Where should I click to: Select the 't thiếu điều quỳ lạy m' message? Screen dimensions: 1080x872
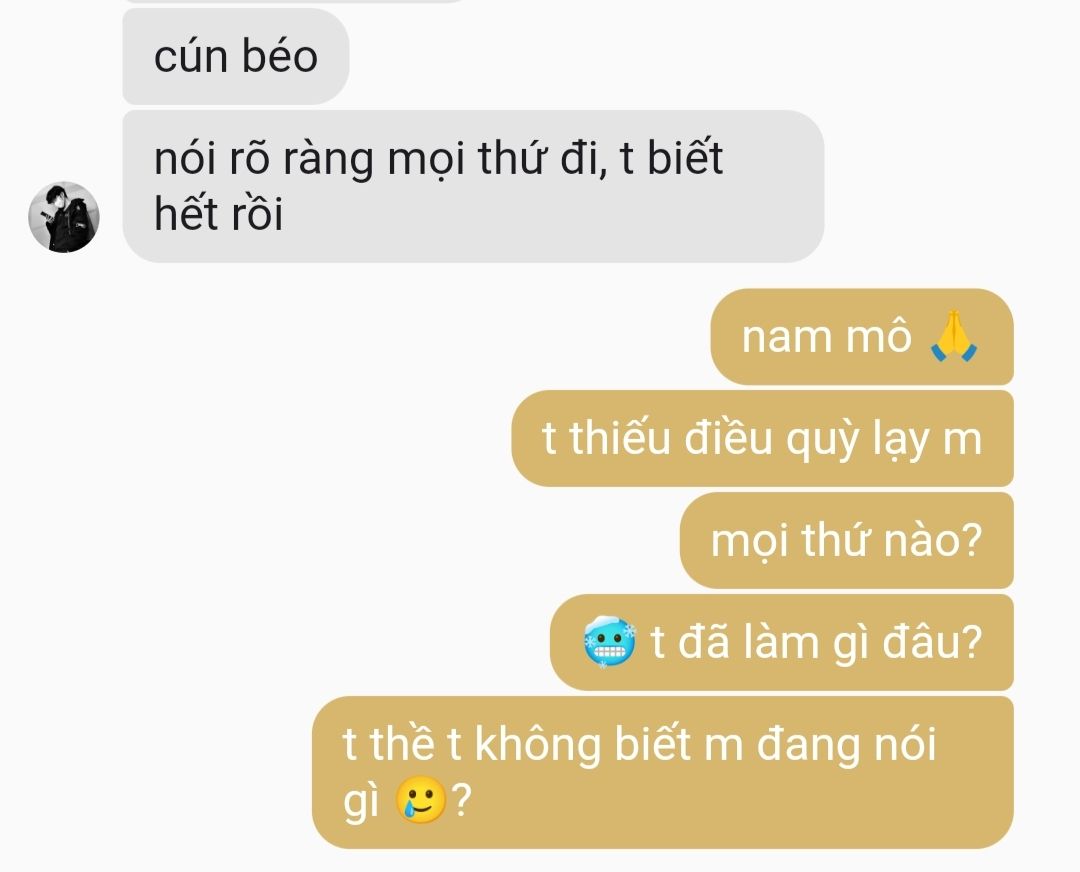762,438
